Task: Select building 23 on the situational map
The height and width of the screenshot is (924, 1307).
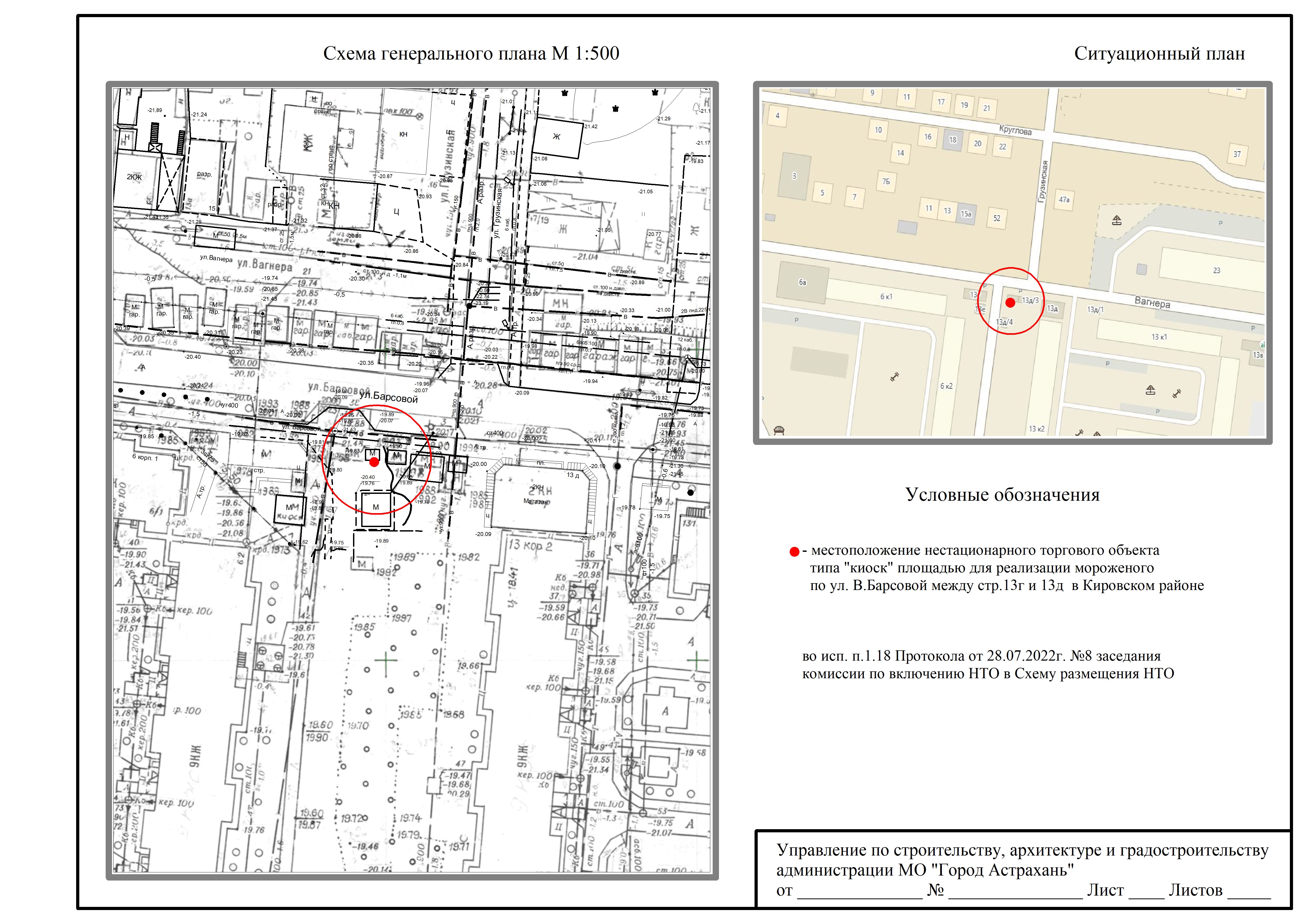Action: (x=1216, y=270)
